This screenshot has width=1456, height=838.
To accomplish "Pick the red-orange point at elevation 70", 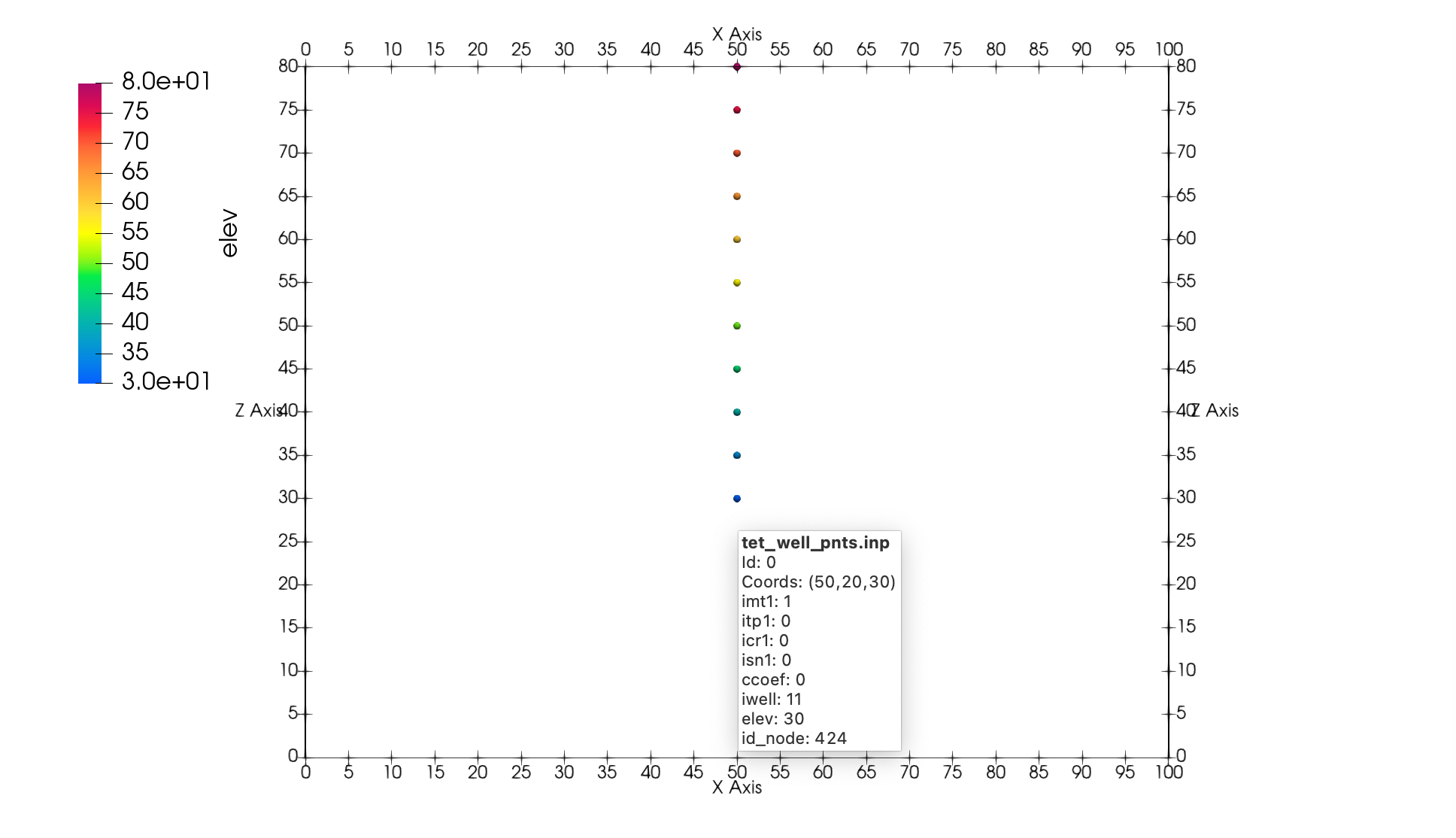I will [737, 153].
